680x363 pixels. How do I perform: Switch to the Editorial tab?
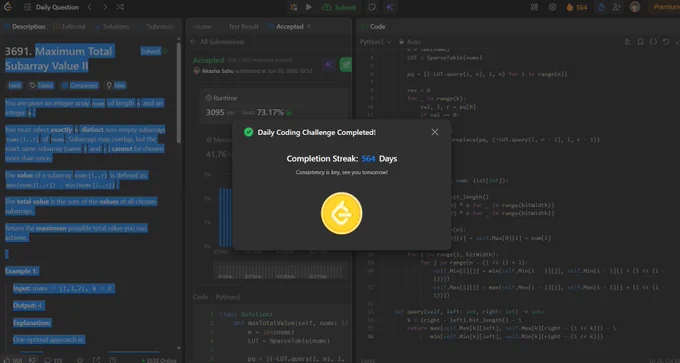[69, 26]
